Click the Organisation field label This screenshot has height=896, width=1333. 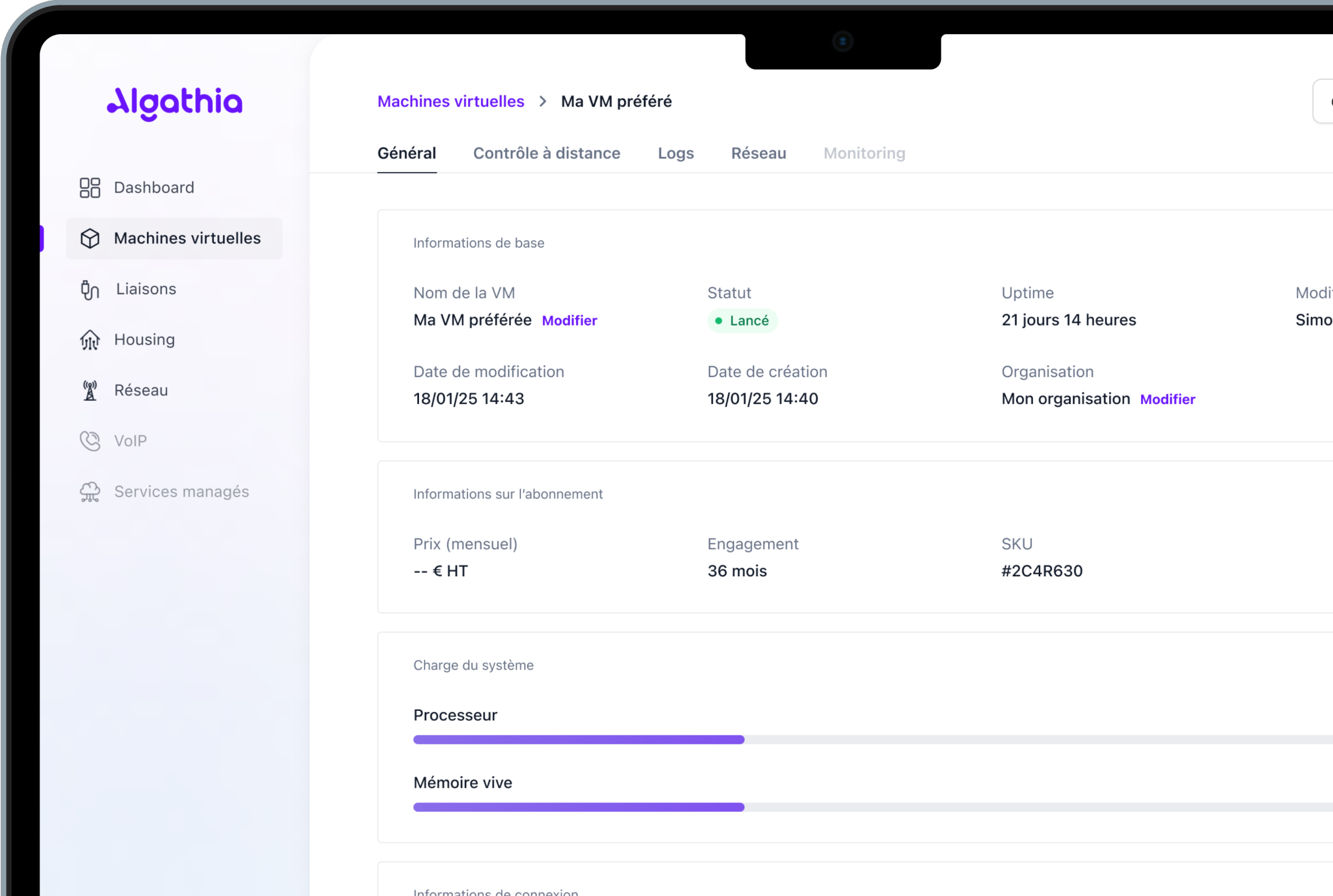pyautogui.click(x=1047, y=372)
